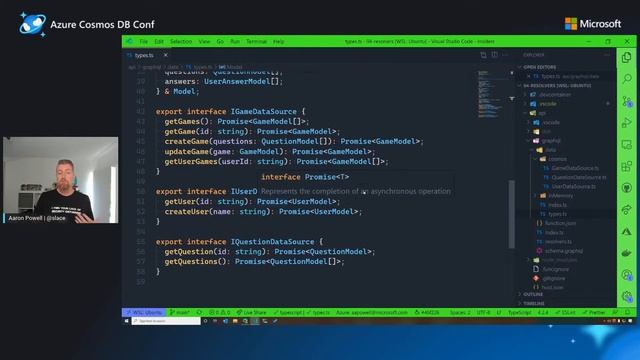Image resolution: width=640 pixels, height=360 pixels.
Task: Open the Explorer view in the activity bar
Action: click(627, 58)
